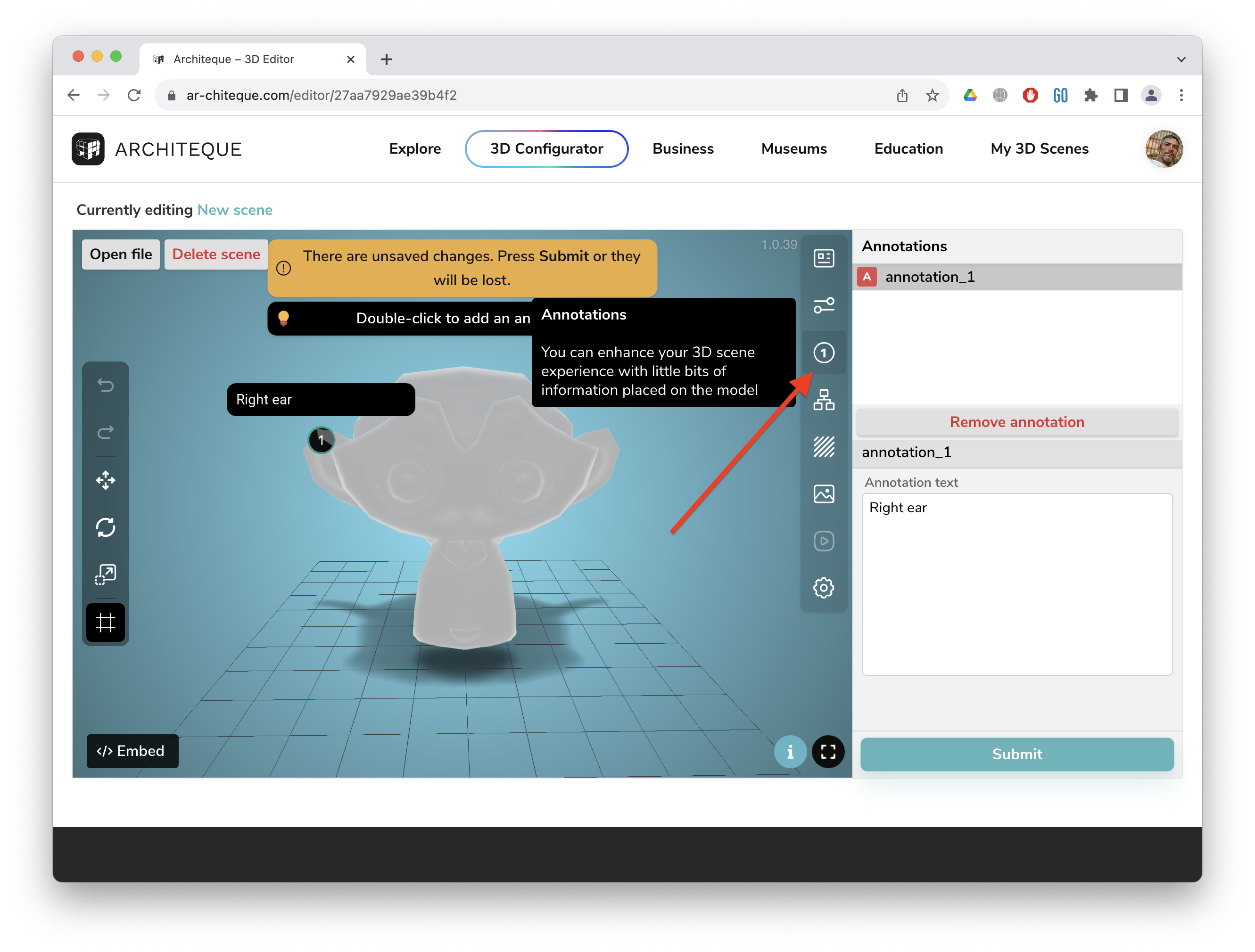1255x952 pixels.
Task: Open the settings gear panel
Action: pyautogui.click(x=823, y=588)
